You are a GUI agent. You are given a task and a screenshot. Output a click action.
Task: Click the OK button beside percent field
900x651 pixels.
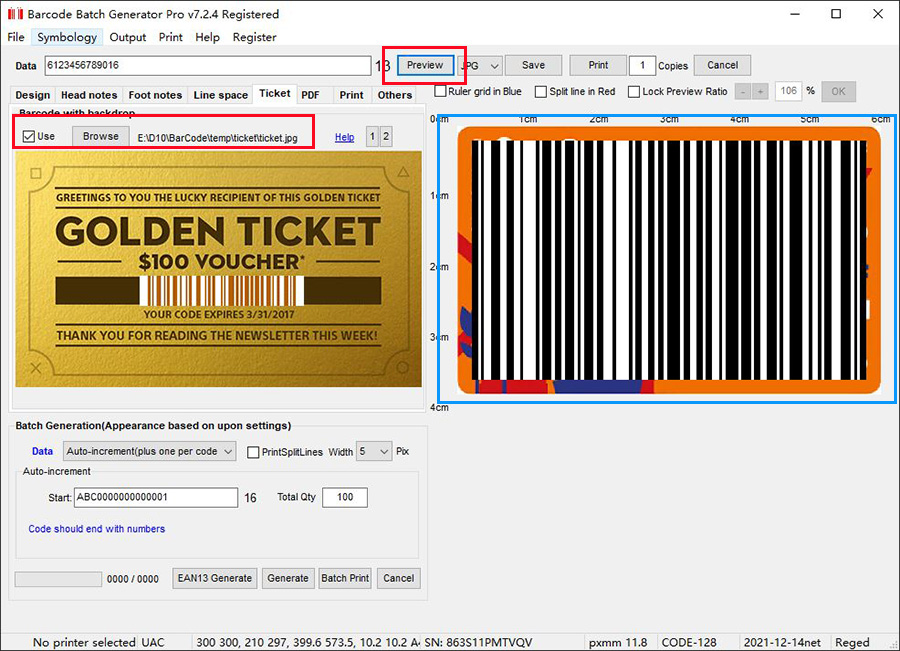pyautogui.click(x=838, y=91)
